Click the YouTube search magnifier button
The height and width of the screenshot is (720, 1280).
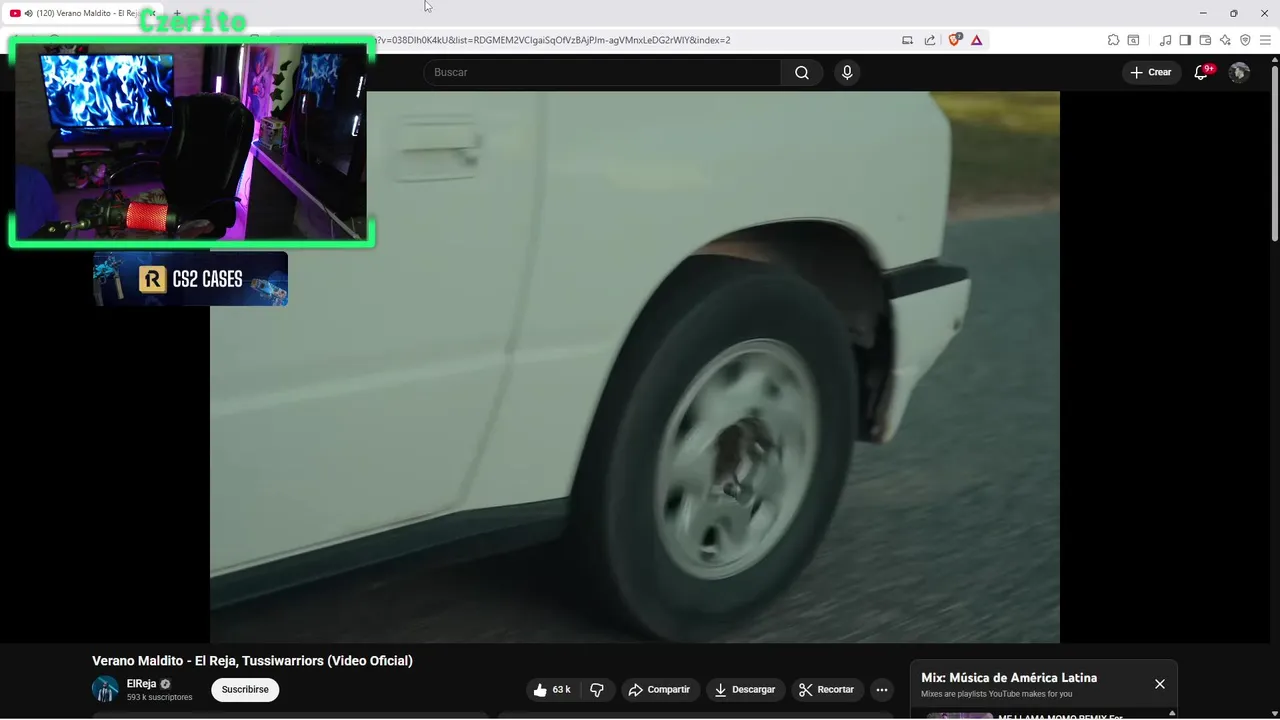(x=802, y=72)
